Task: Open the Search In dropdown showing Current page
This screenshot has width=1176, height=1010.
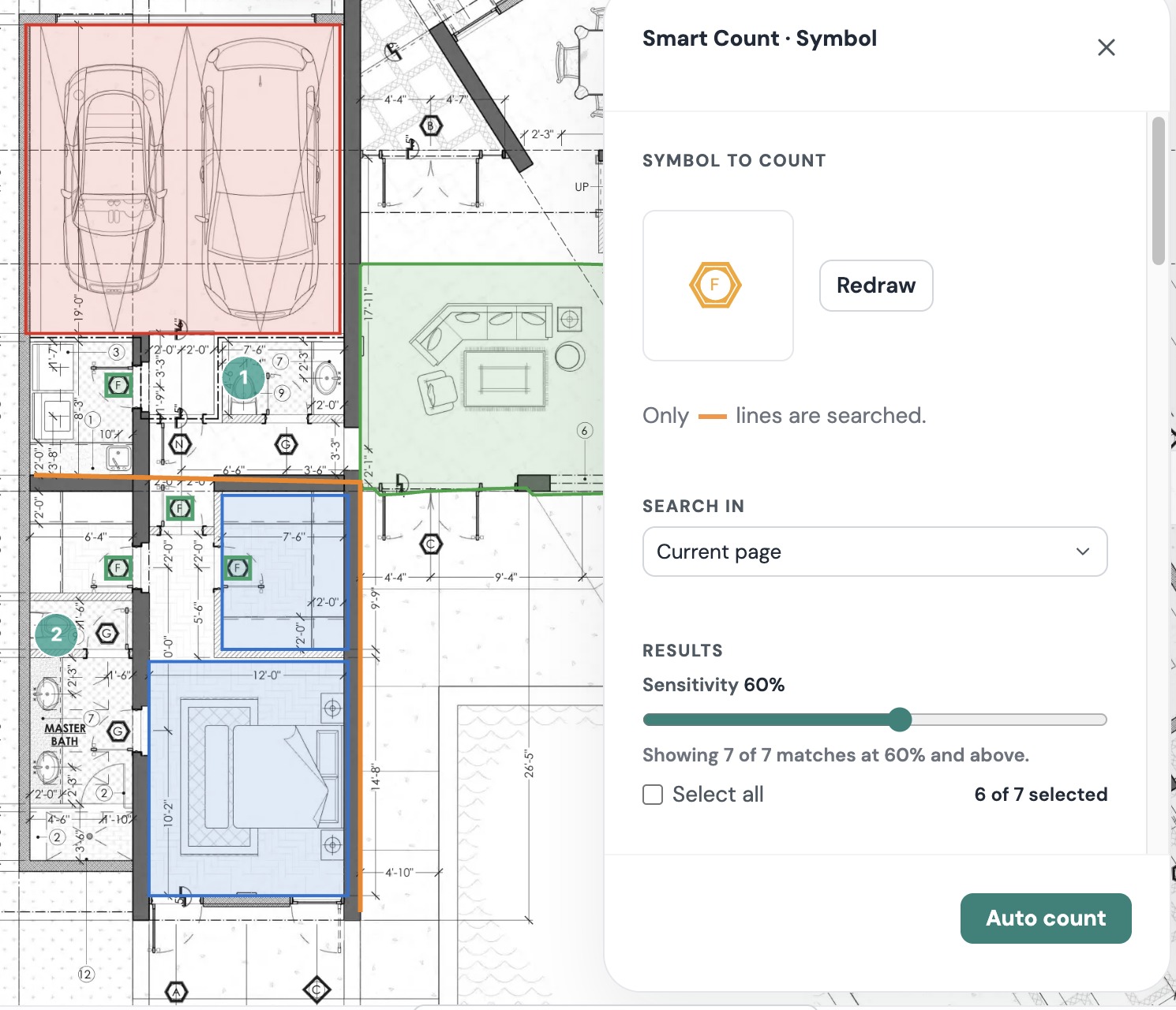Action: pyautogui.click(x=875, y=552)
